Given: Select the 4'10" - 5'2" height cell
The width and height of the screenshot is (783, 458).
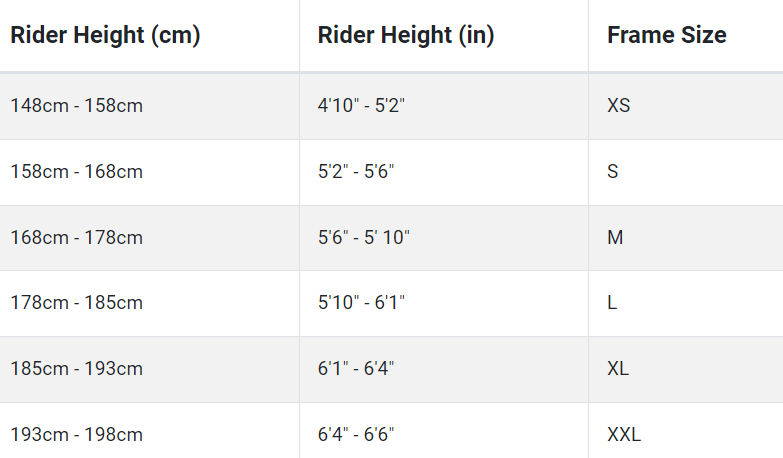Looking at the screenshot, I should tap(444, 106).
